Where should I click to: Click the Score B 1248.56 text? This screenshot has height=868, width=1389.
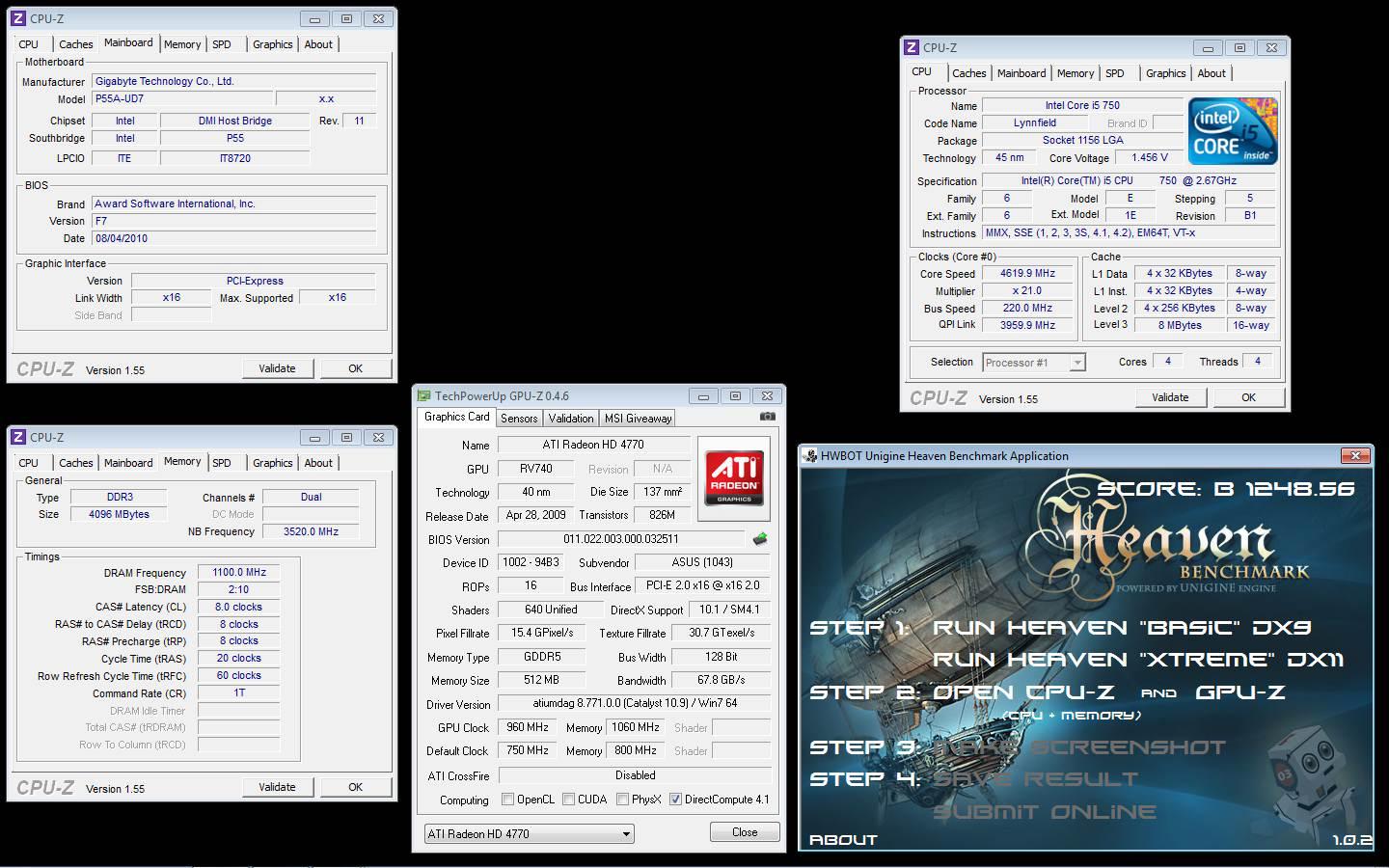coord(1226,489)
